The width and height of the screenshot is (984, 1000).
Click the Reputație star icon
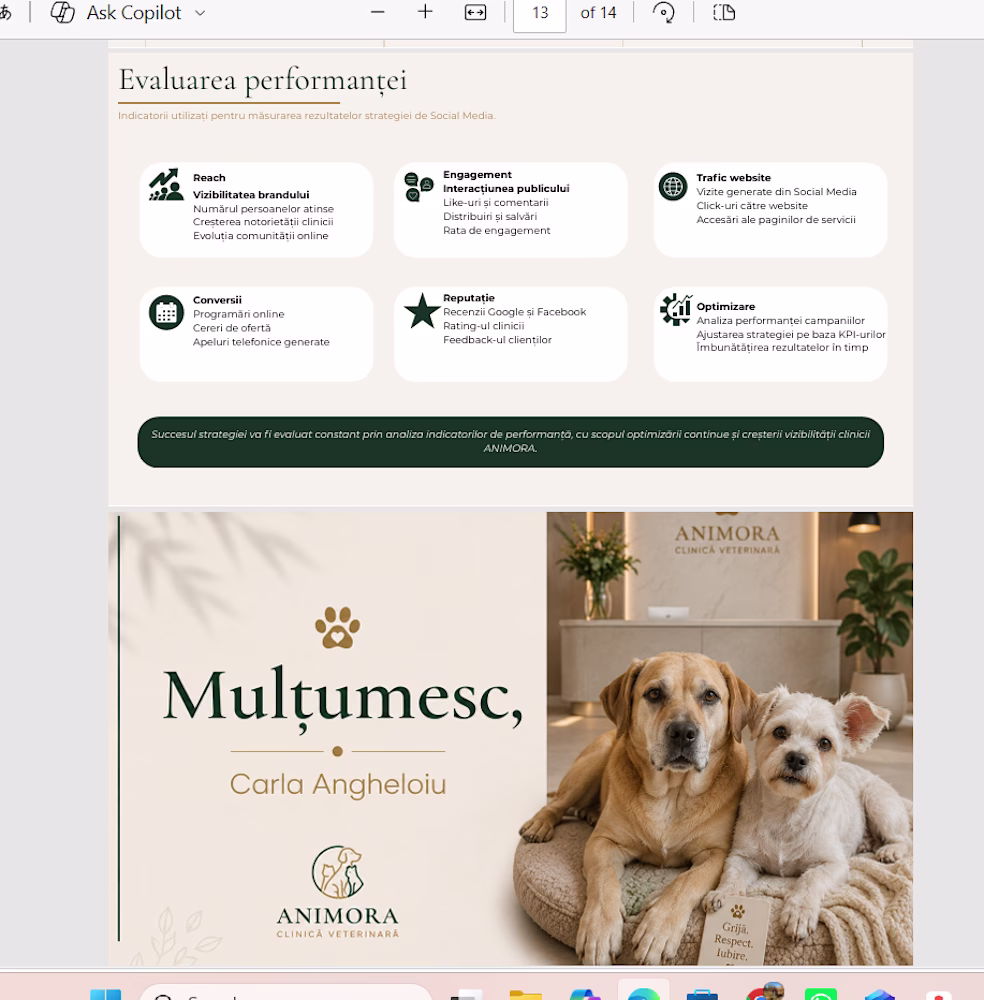422,311
